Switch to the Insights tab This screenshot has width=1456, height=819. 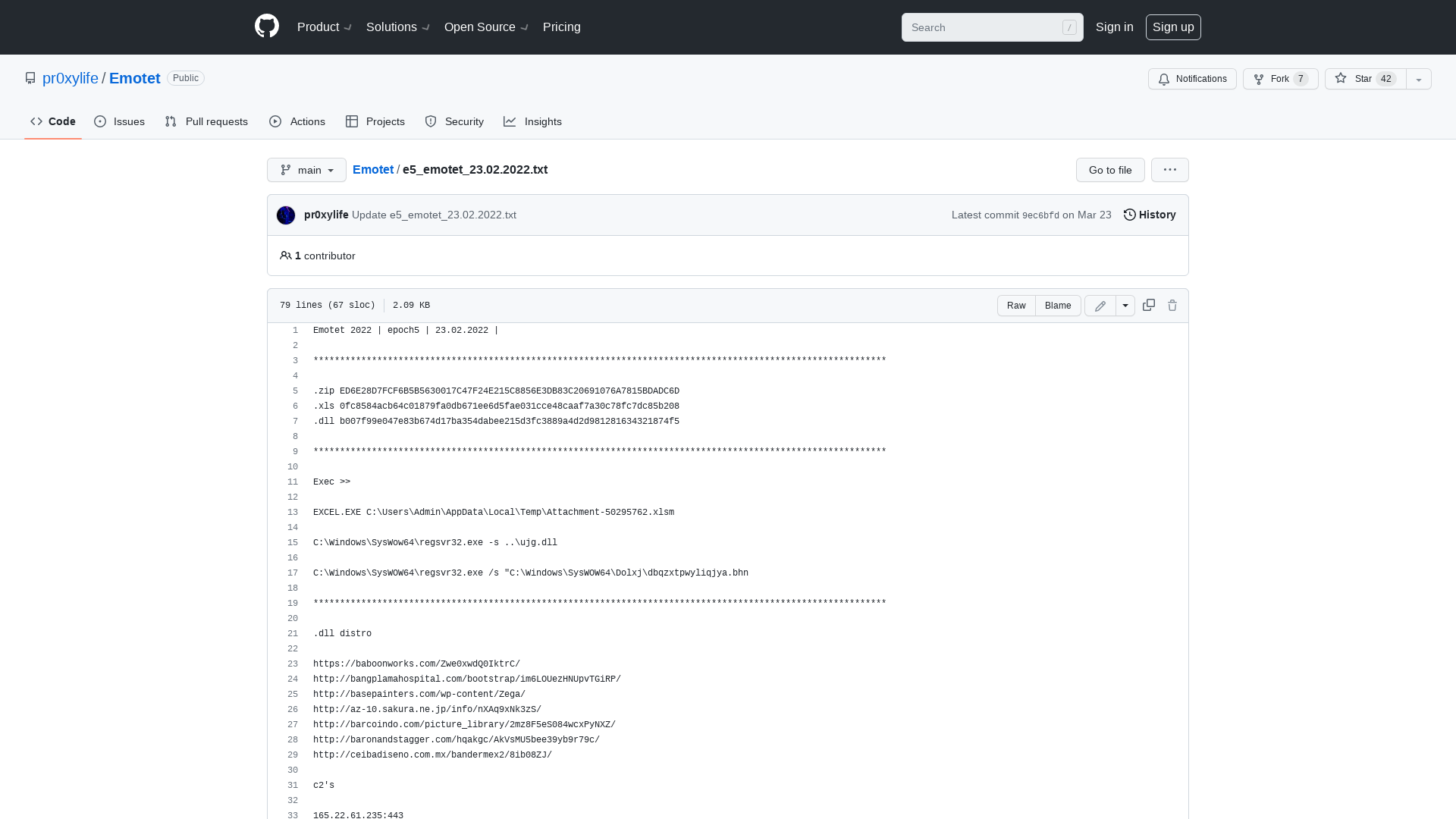pos(532,121)
